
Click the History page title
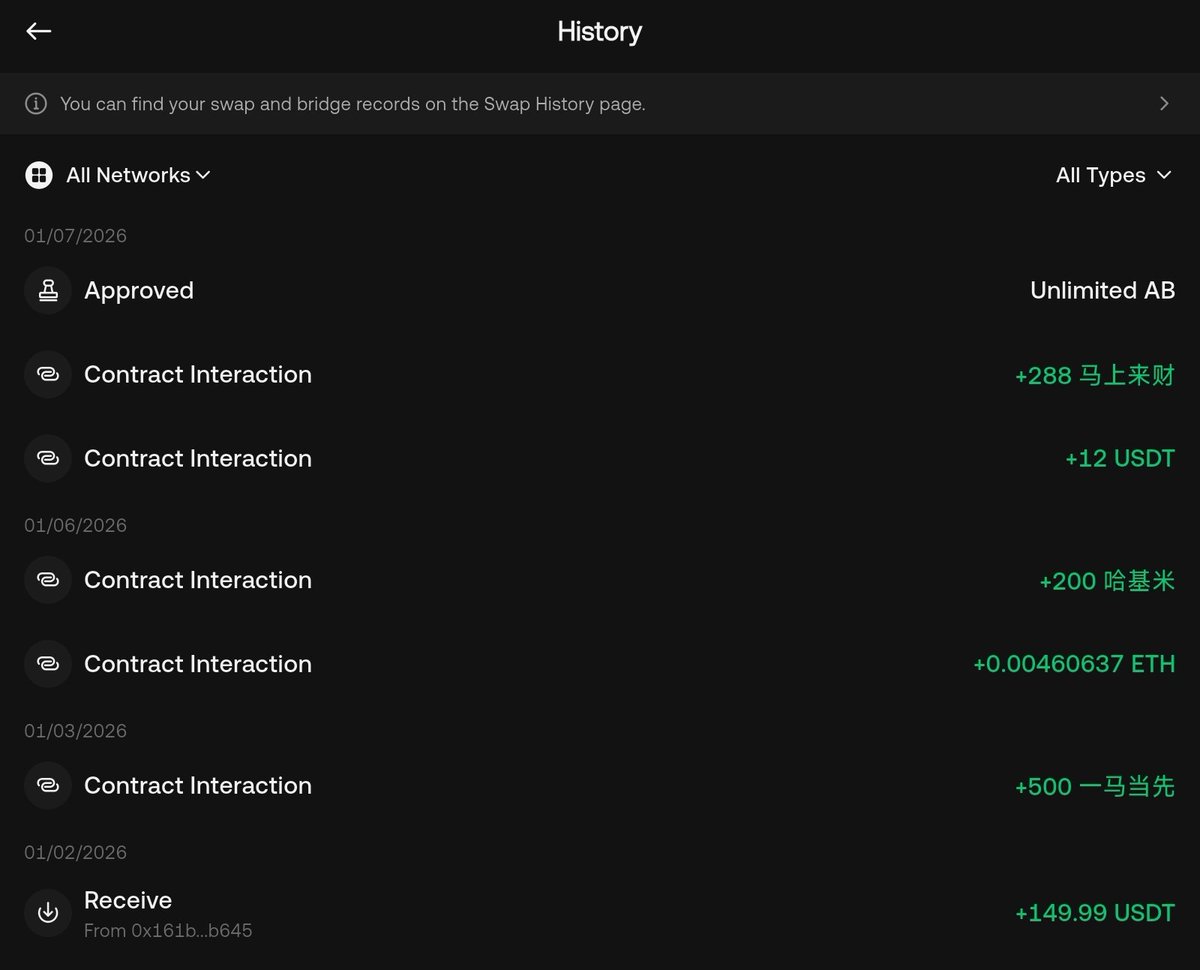point(600,32)
